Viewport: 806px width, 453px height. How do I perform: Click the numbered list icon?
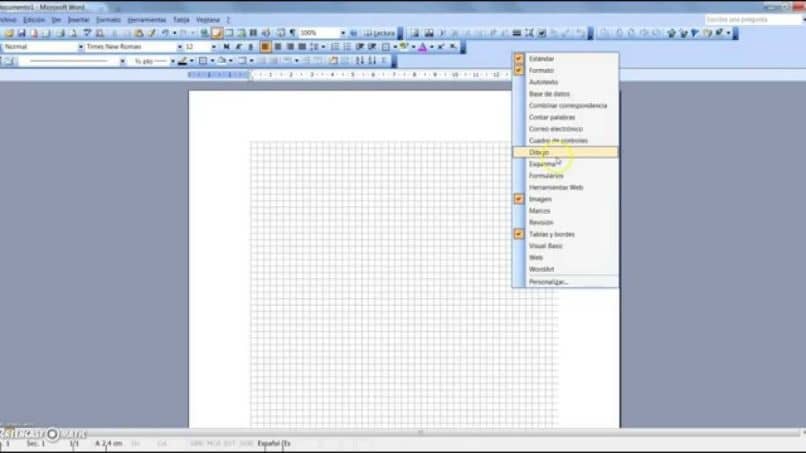click(335, 47)
